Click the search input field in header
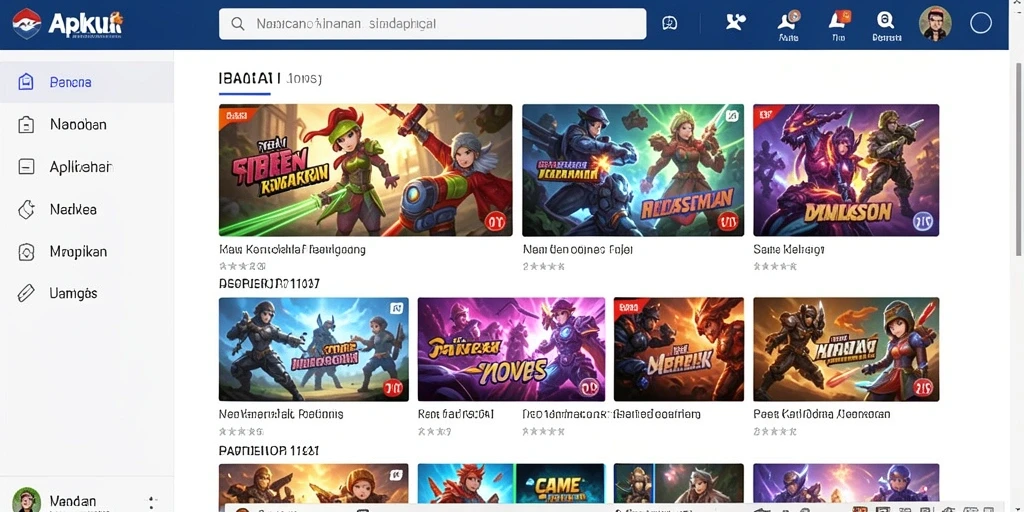The image size is (1024, 512). pos(432,24)
